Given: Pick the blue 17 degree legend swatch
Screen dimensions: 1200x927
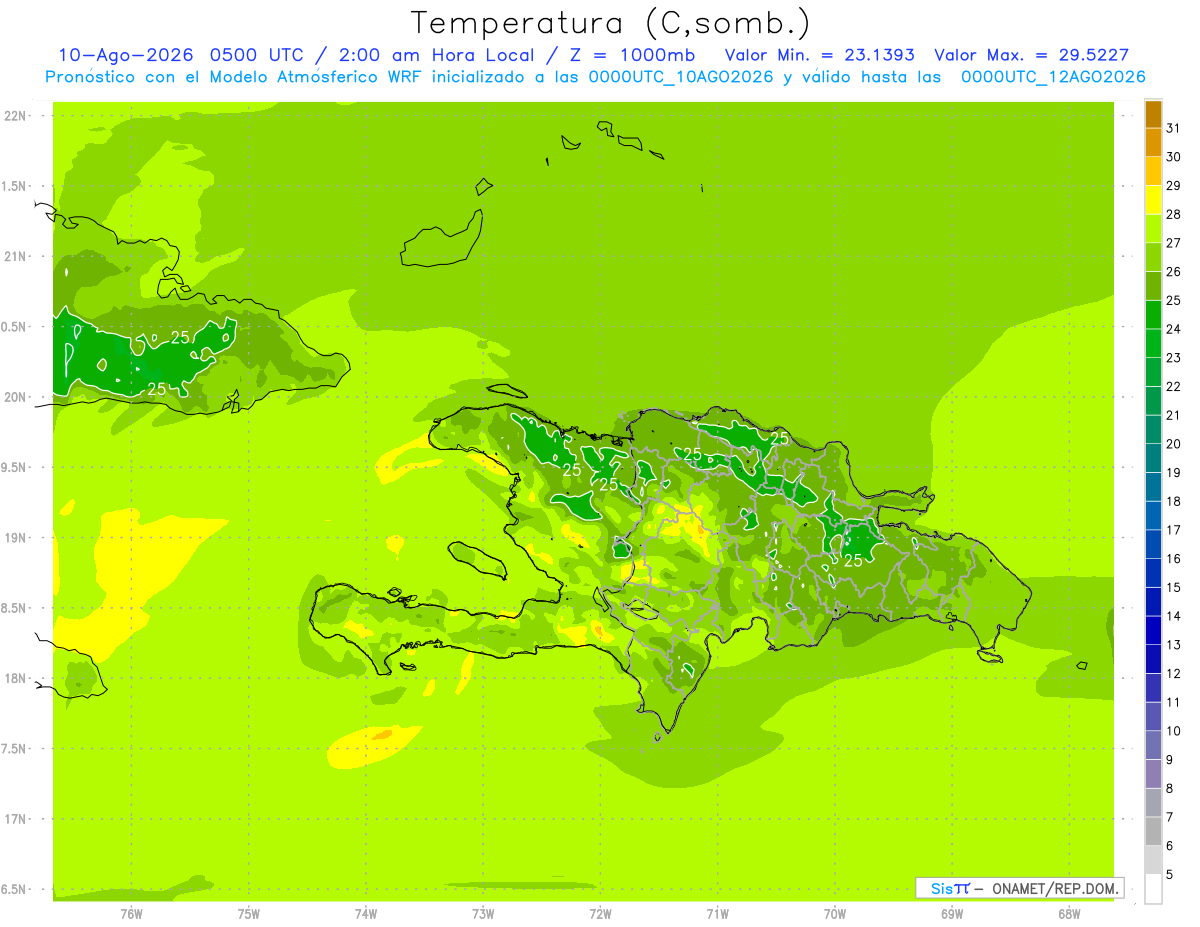Looking at the screenshot, I should (1153, 516).
